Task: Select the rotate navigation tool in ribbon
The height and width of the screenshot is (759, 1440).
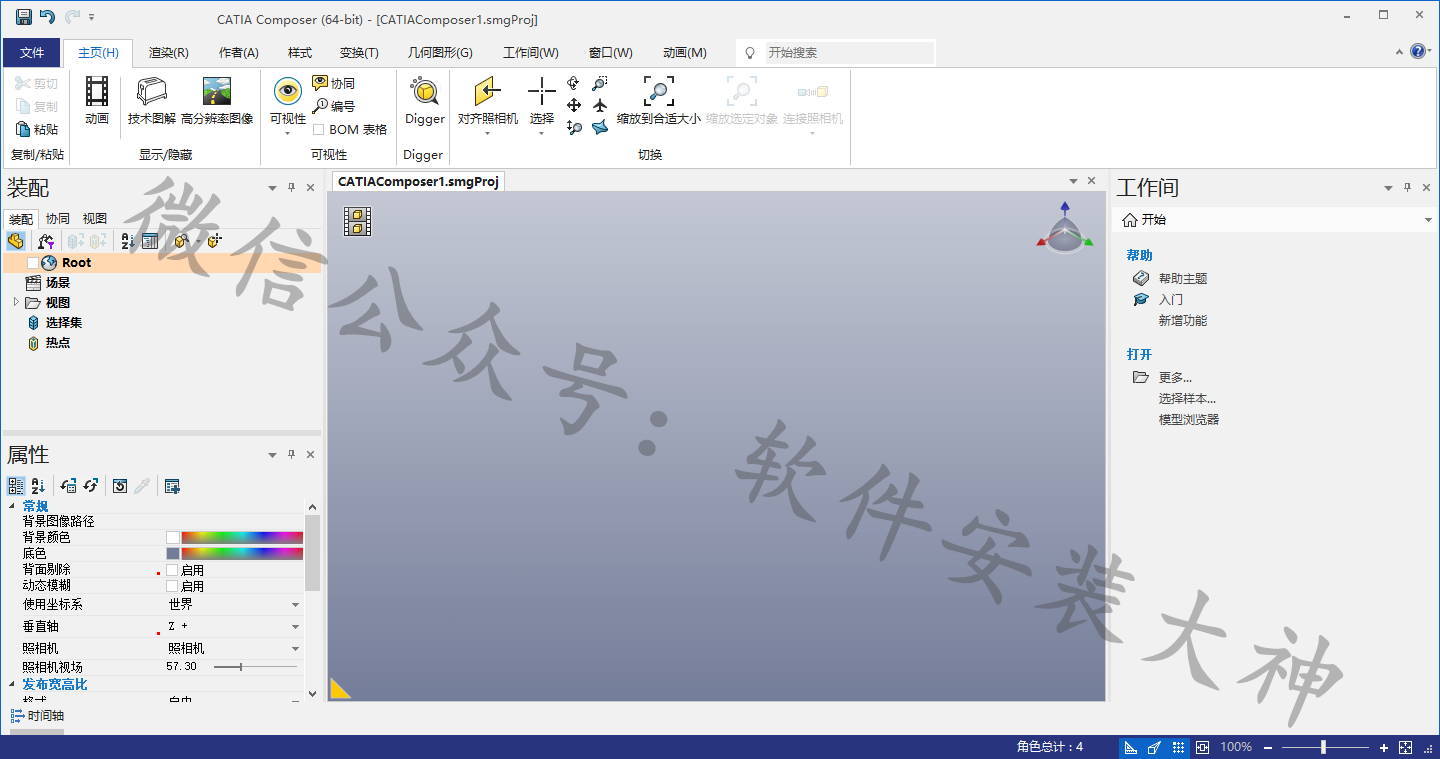Action: tap(574, 83)
